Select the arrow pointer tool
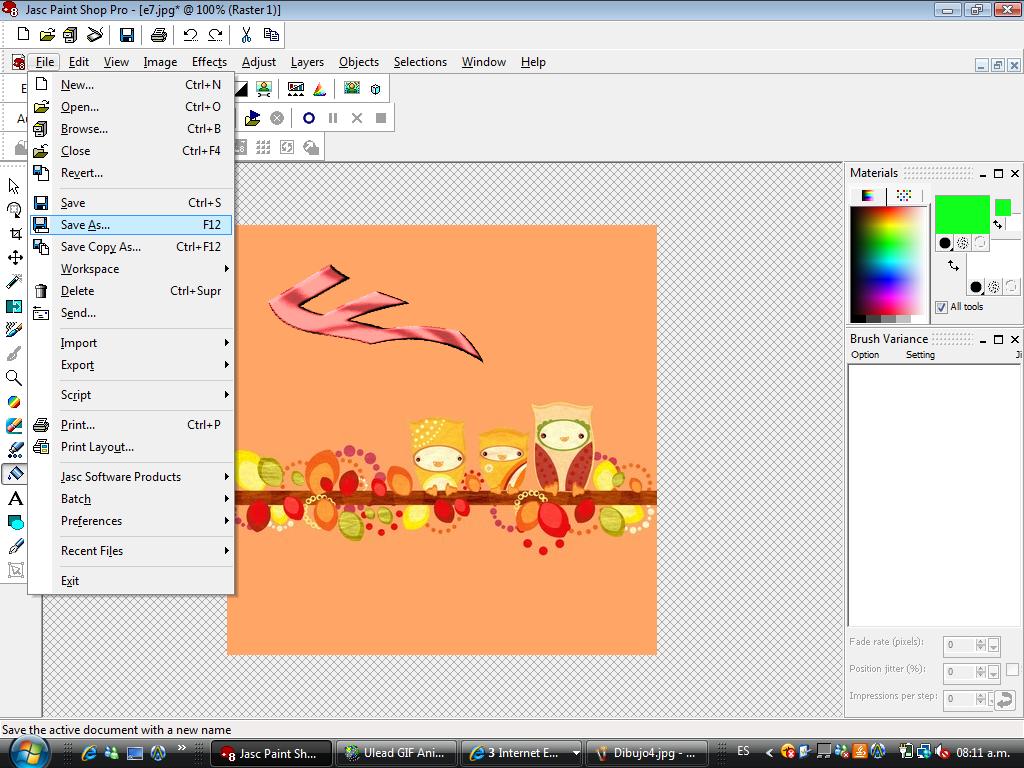The image size is (1024, 768). click(x=14, y=186)
